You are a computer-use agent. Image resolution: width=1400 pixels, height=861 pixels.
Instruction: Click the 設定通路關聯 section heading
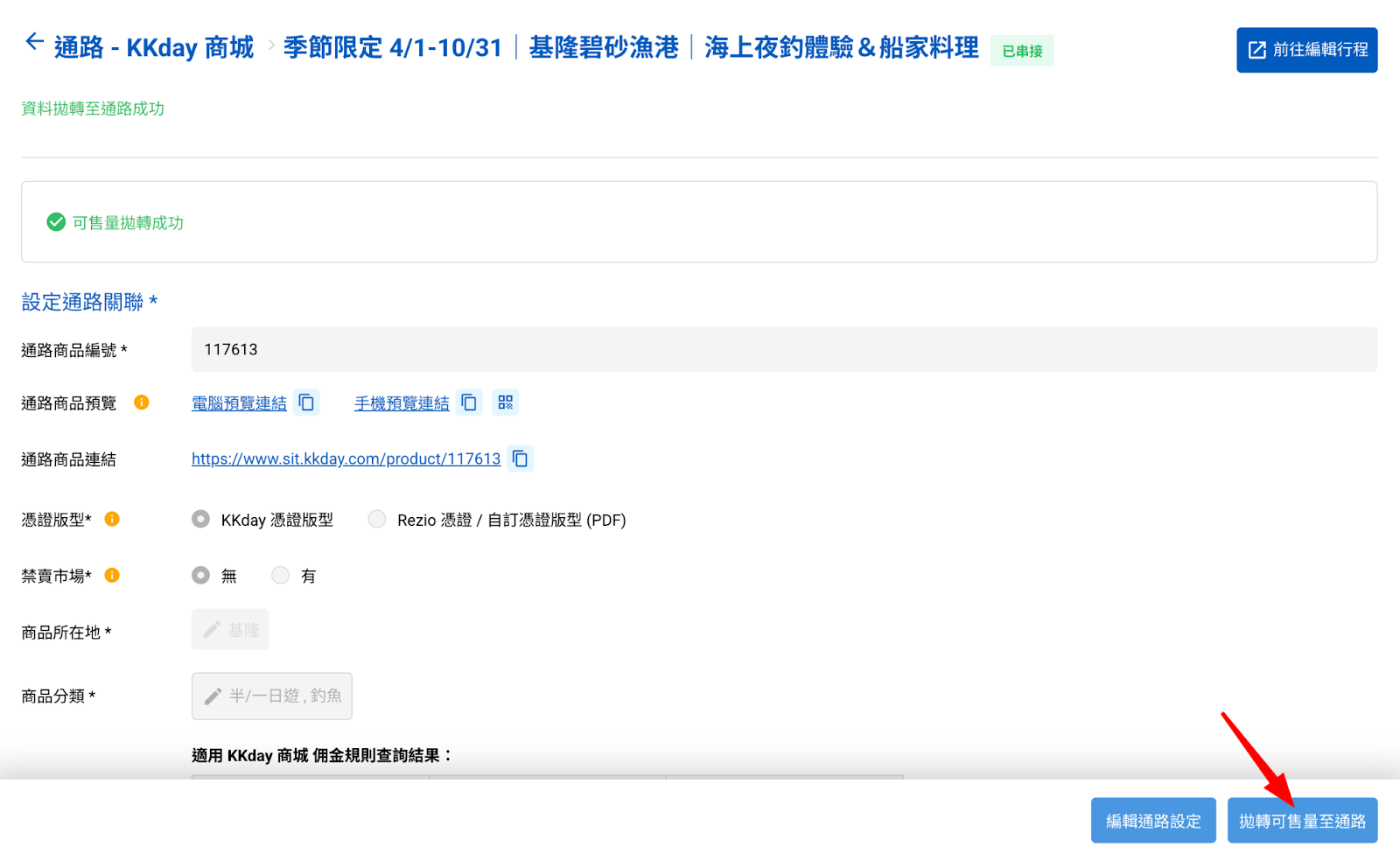(x=89, y=302)
